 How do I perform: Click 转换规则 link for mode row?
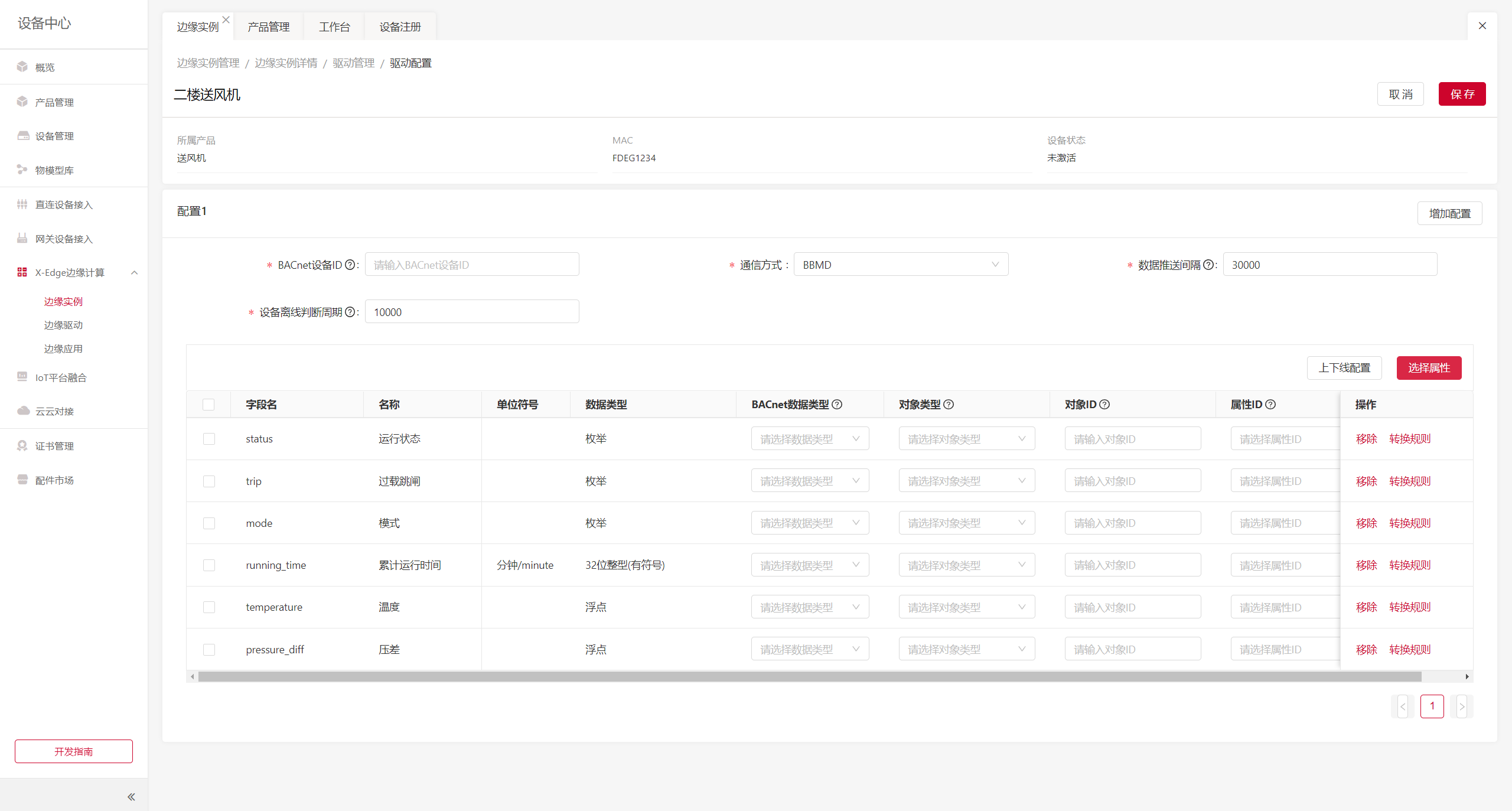[x=1409, y=523]
